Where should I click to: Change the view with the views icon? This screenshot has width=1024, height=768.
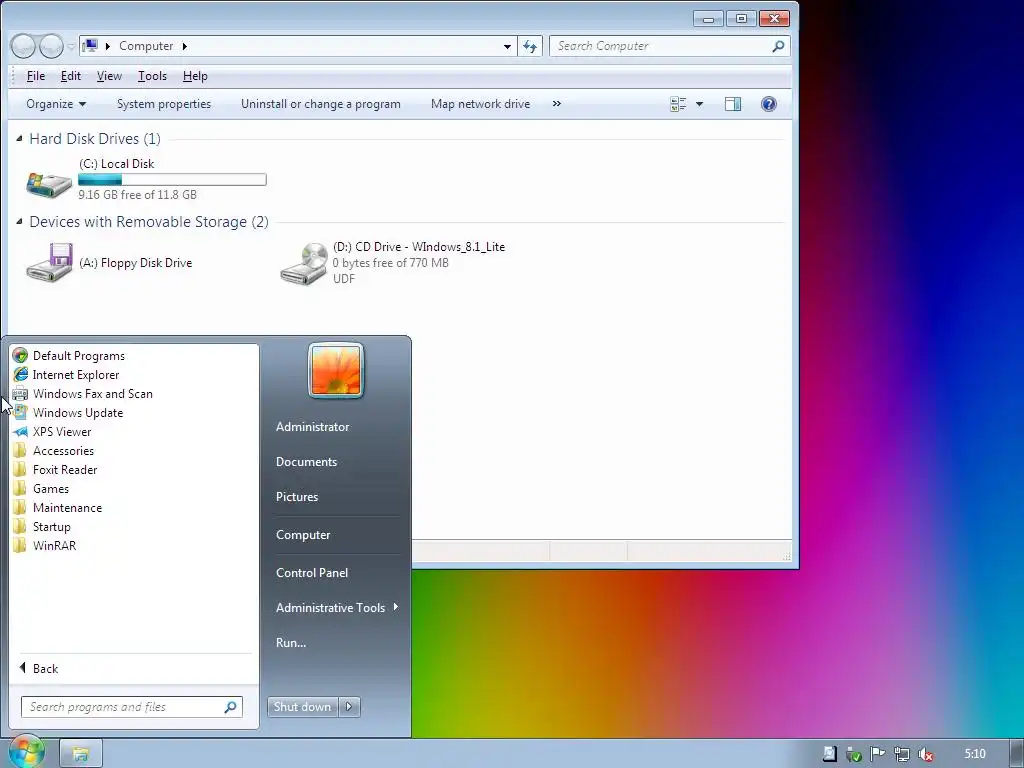click(678, 104)
